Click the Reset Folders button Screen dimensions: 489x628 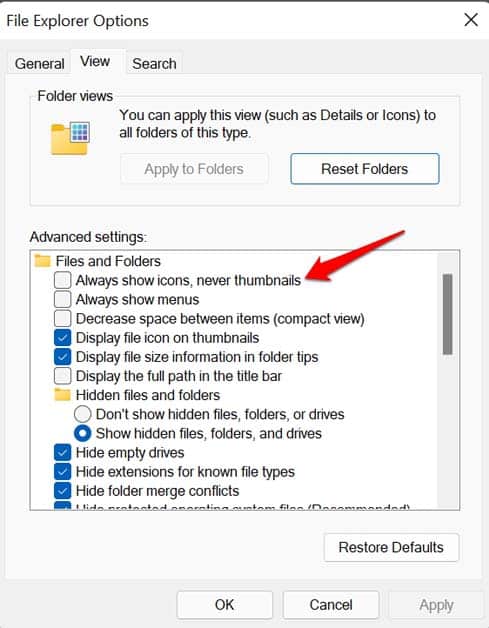365,169
